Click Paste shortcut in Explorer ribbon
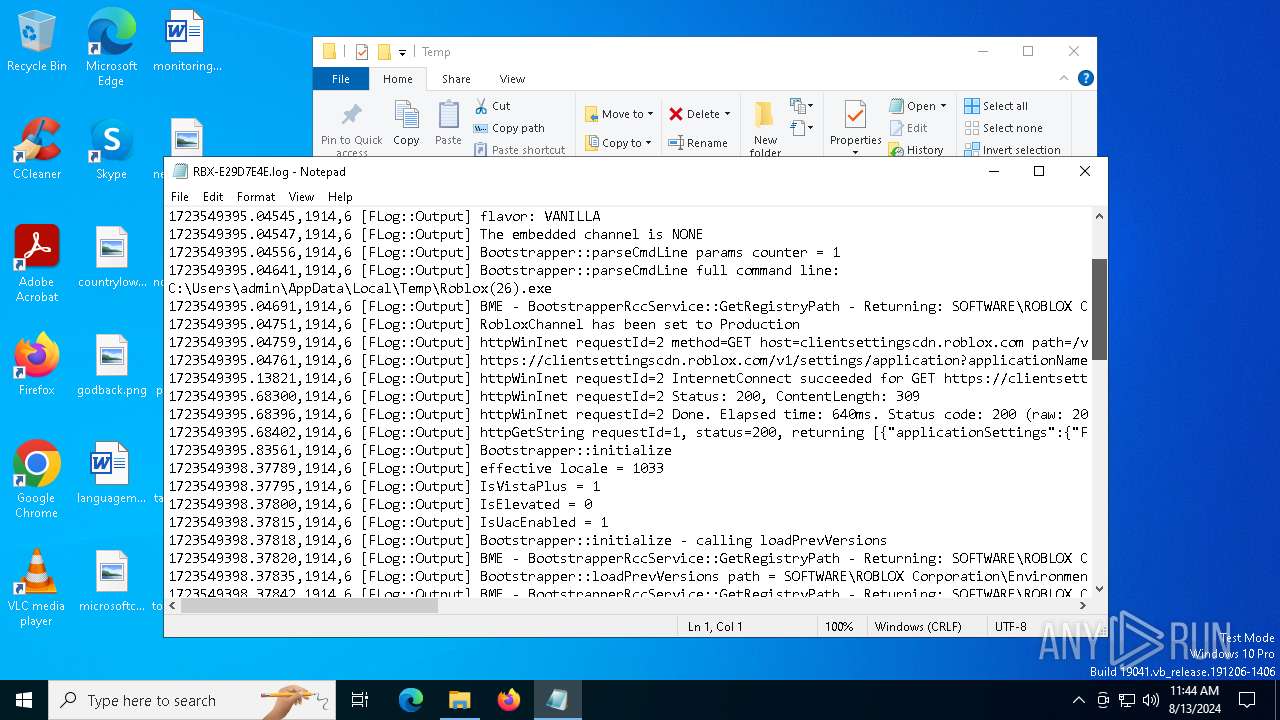Screen dimensions: 1280x720 point(519,150)
